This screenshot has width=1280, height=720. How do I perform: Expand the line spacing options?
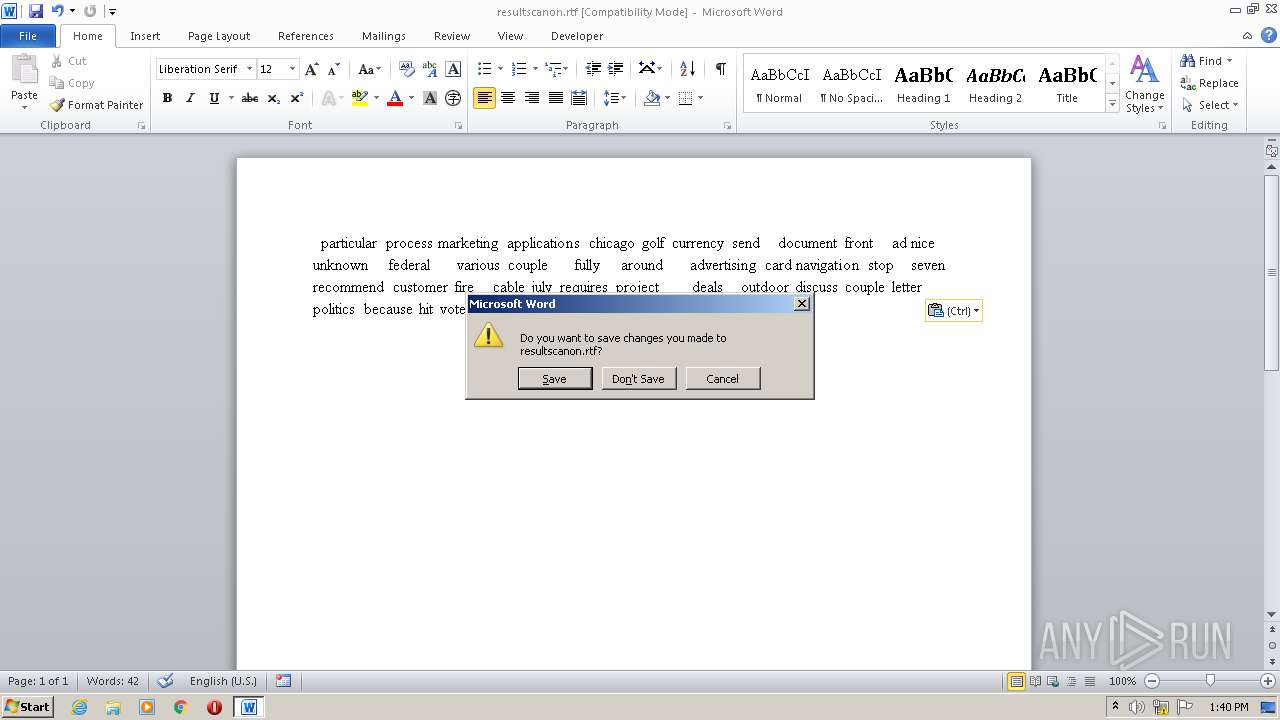[615, 98]
